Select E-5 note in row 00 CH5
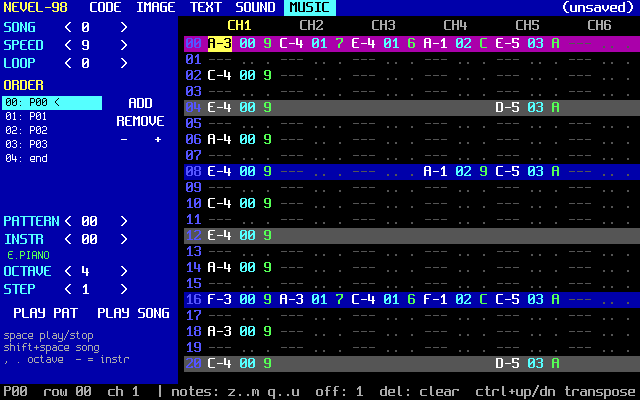The height and width of the screenshot is (400, 640). coord(507,44)
